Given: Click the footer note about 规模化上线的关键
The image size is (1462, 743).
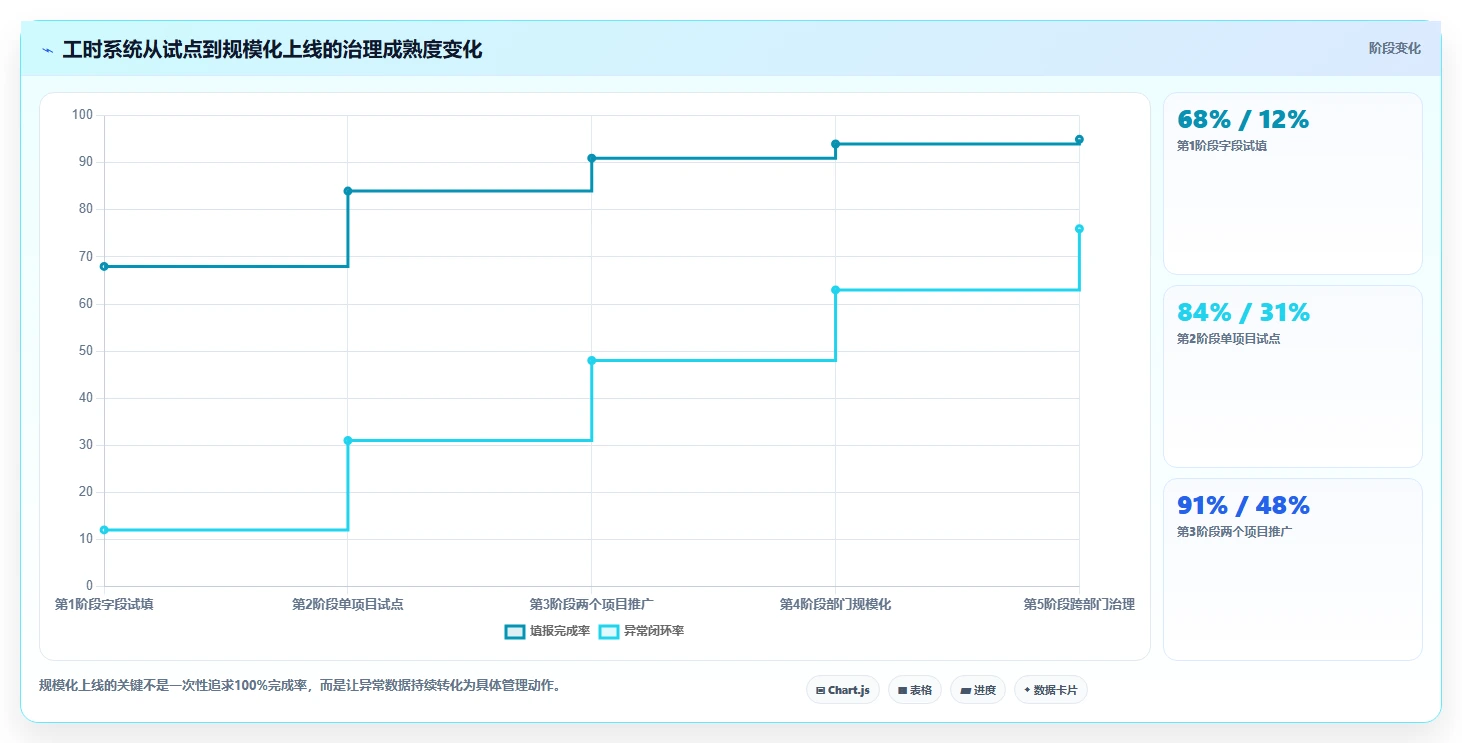Looking at the screenshot, I should click(300, 685).
